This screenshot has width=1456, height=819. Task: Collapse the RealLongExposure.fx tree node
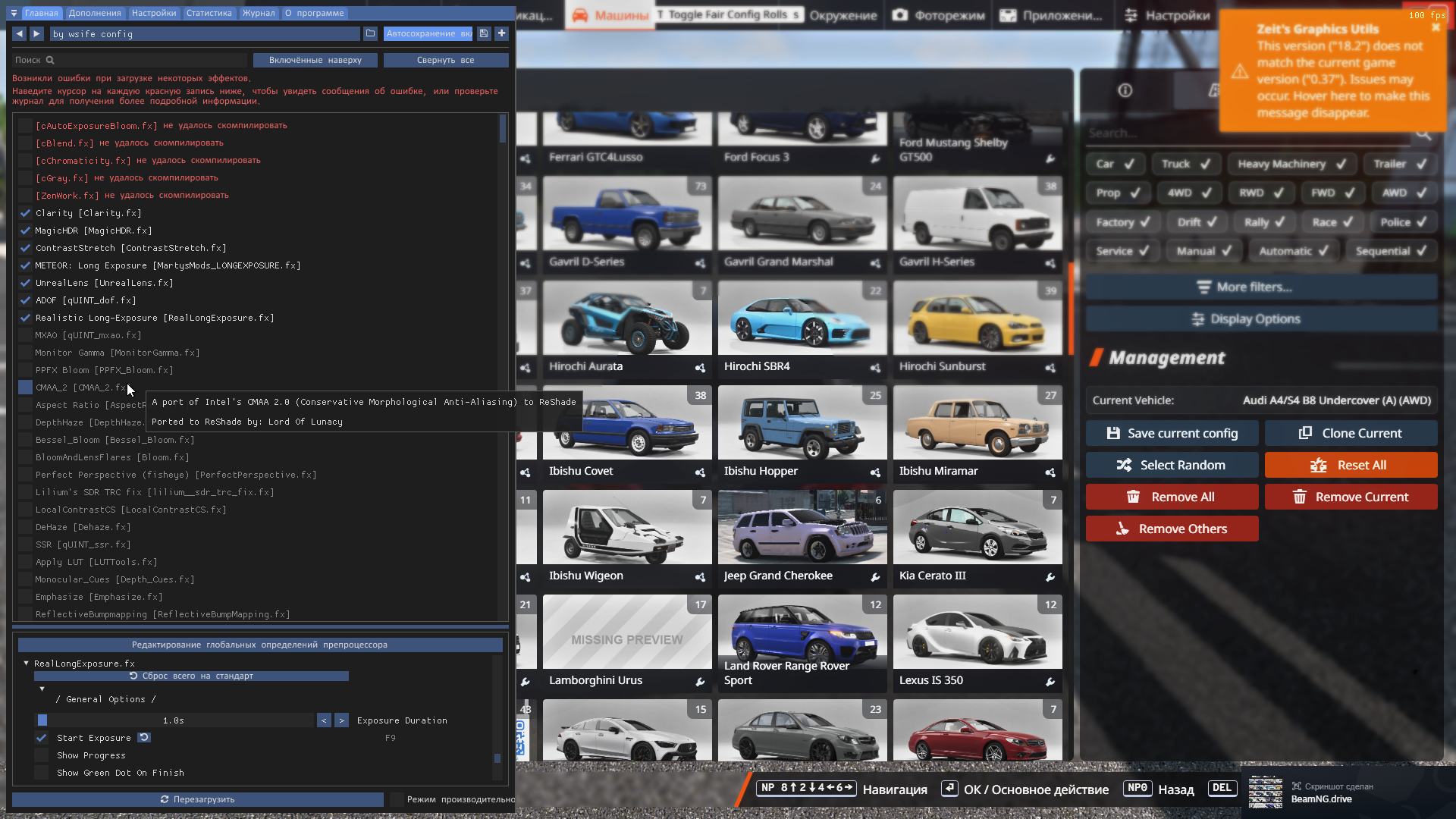tap(27, 664)
